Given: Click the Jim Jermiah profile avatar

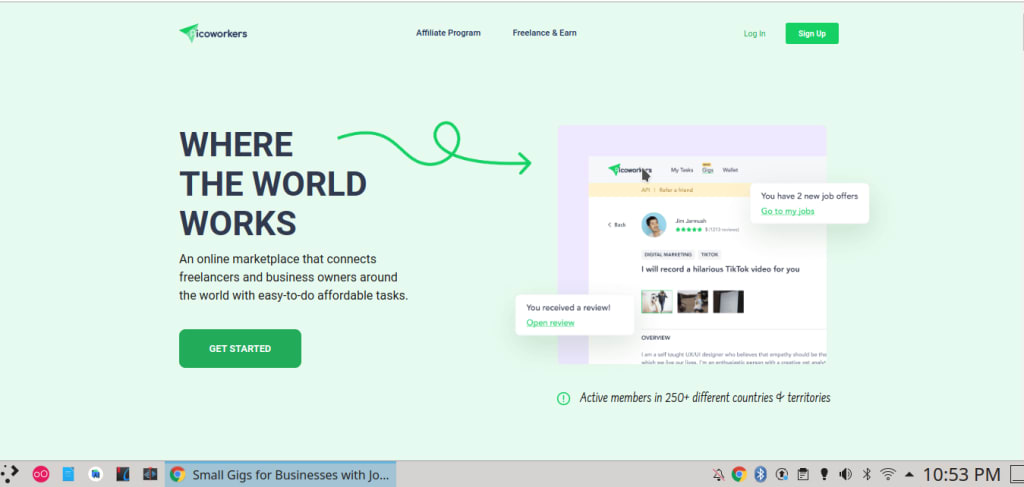Looking at the screenshot, I should click(x=654, y=225).
